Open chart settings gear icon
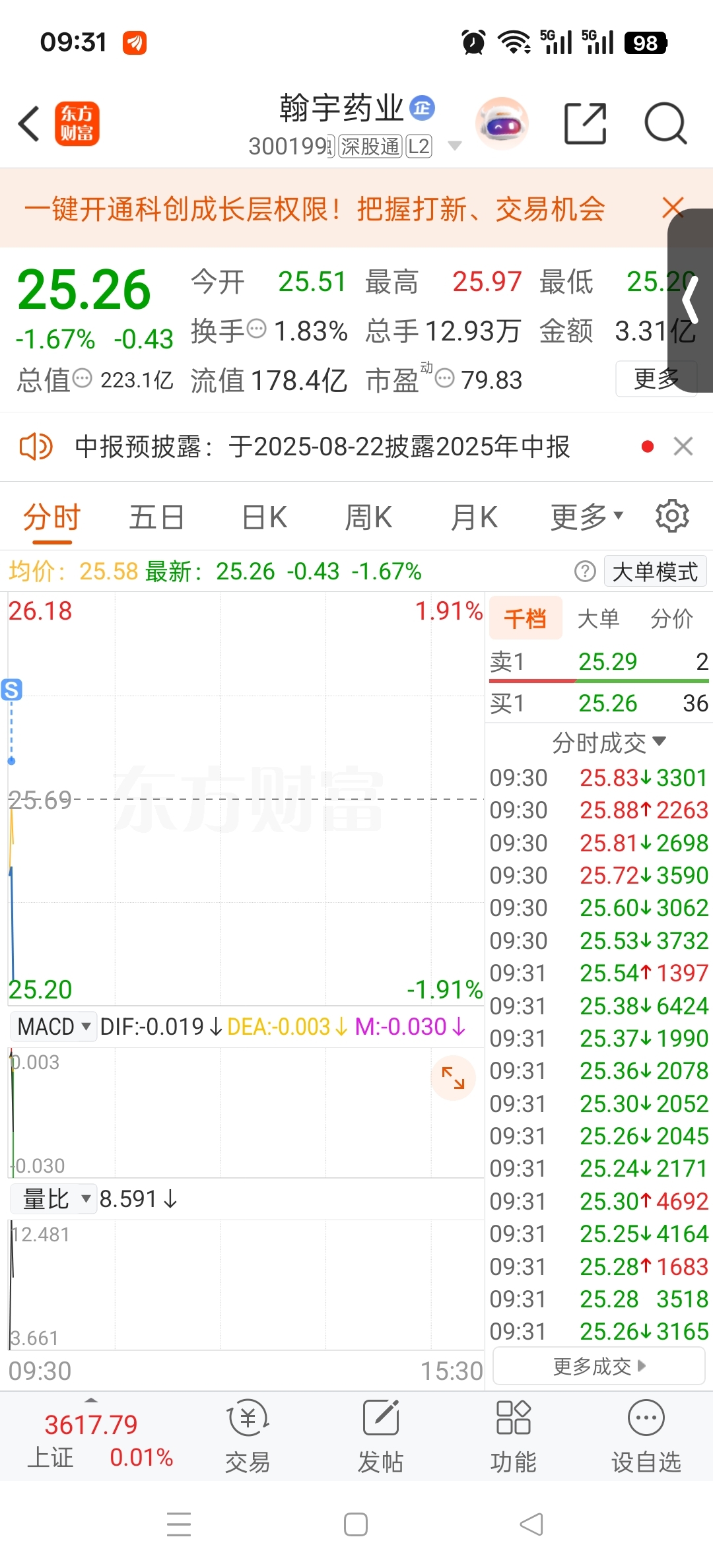713x1568 pixels. (672, 516)
